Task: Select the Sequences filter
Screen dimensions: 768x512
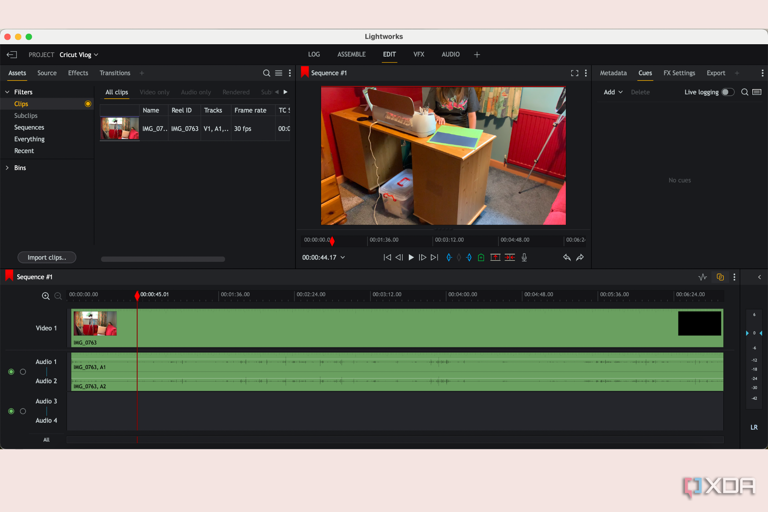Action: [29, 127]
